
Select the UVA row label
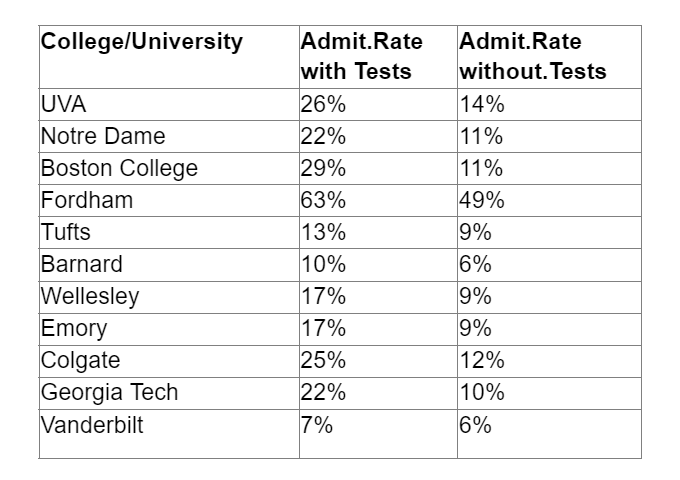pyautogui.click(x=65, y=104)
